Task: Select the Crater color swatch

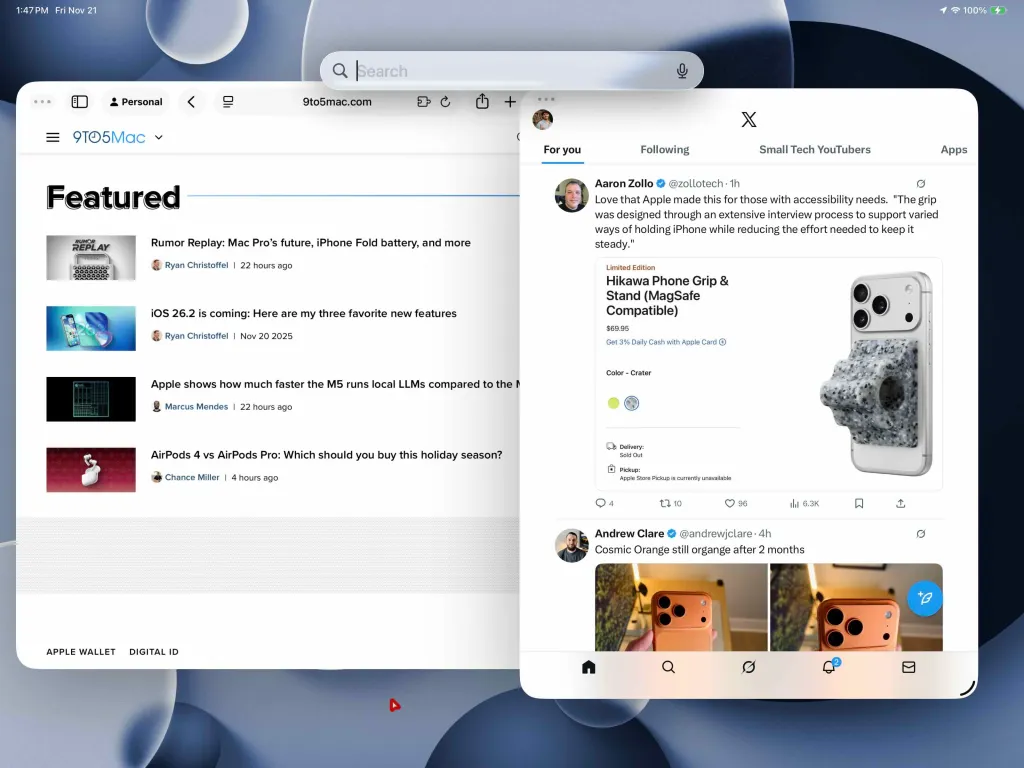Action: click(631, 404)
